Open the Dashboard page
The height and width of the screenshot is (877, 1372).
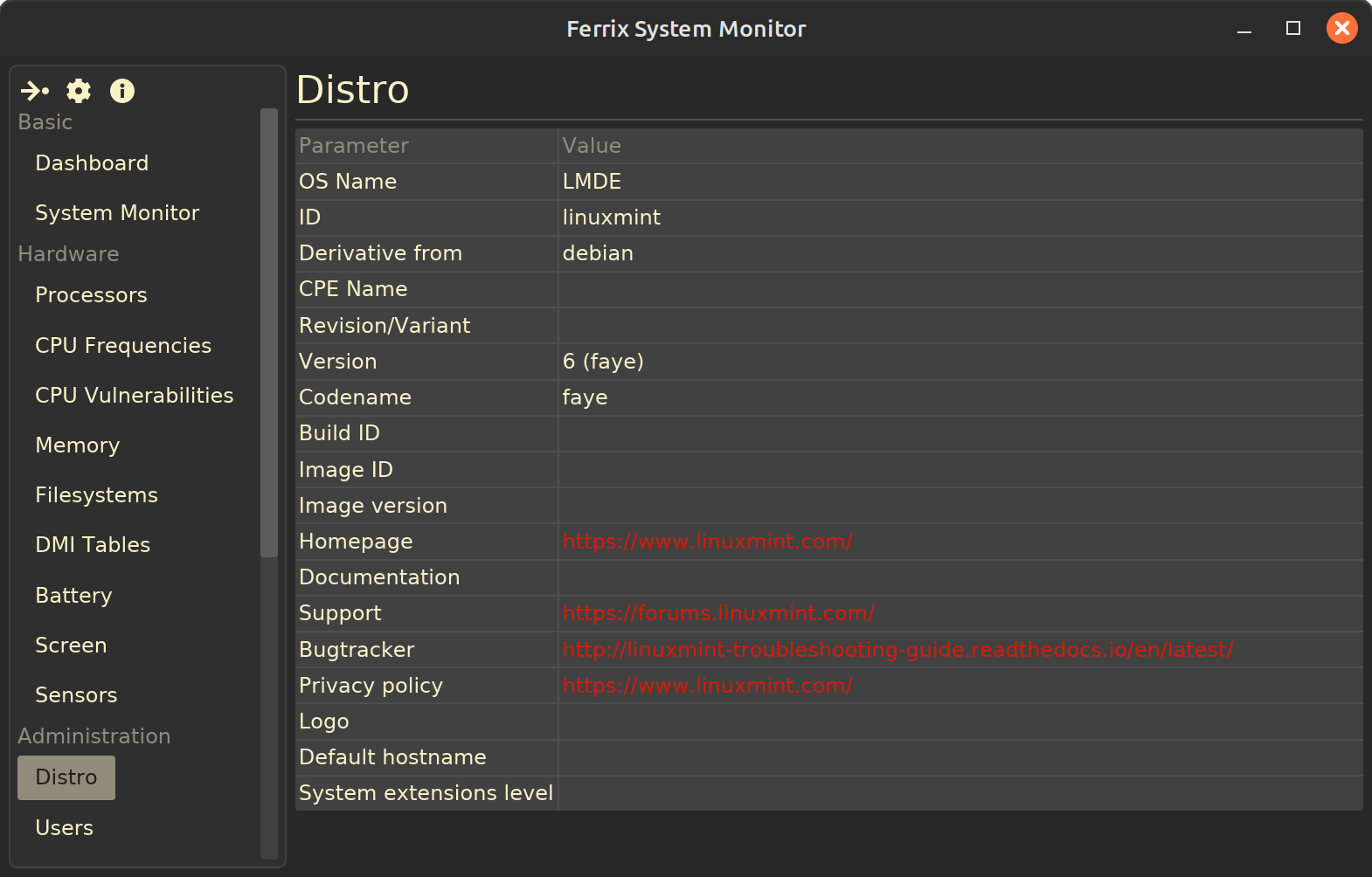coord(92,163)
